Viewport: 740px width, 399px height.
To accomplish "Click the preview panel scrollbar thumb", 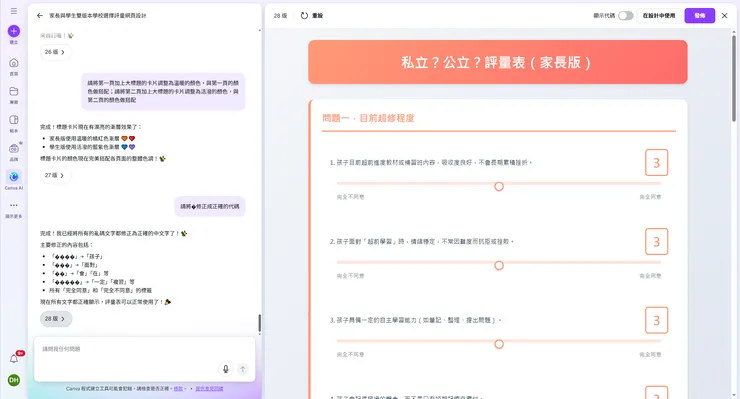I will 733,78.
